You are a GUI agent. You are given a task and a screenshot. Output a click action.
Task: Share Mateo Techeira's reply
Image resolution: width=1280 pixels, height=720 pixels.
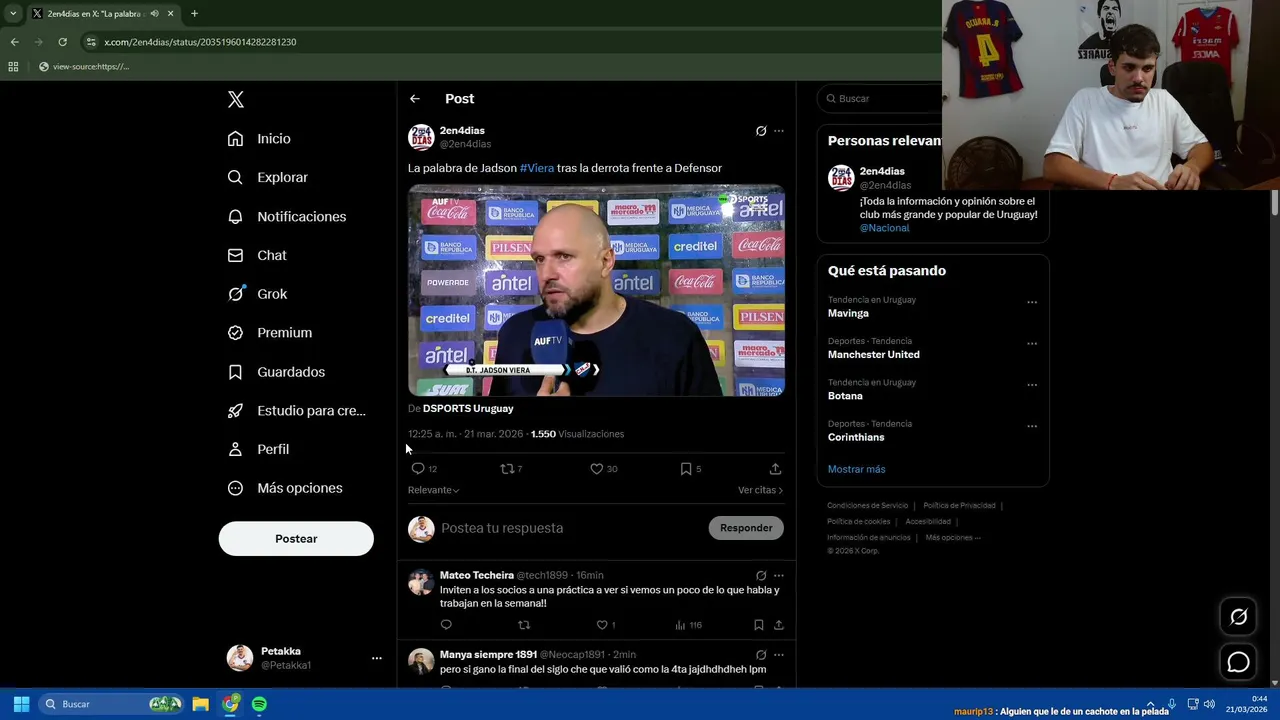click(x=779, y=625)
